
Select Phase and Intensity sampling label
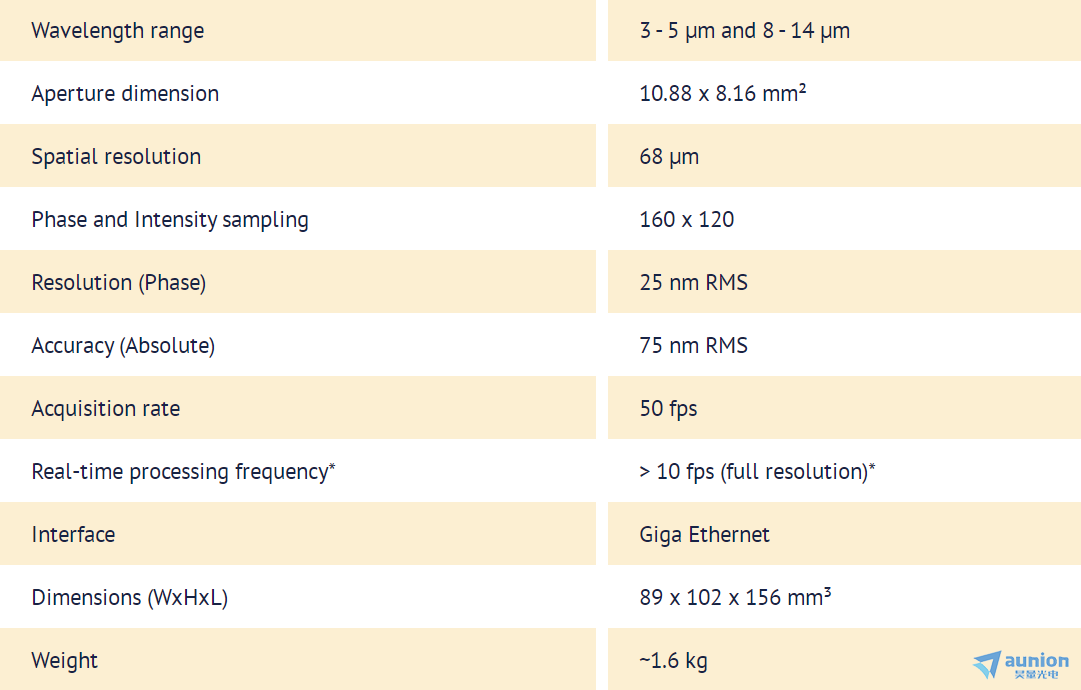click(x=170, y=220)
